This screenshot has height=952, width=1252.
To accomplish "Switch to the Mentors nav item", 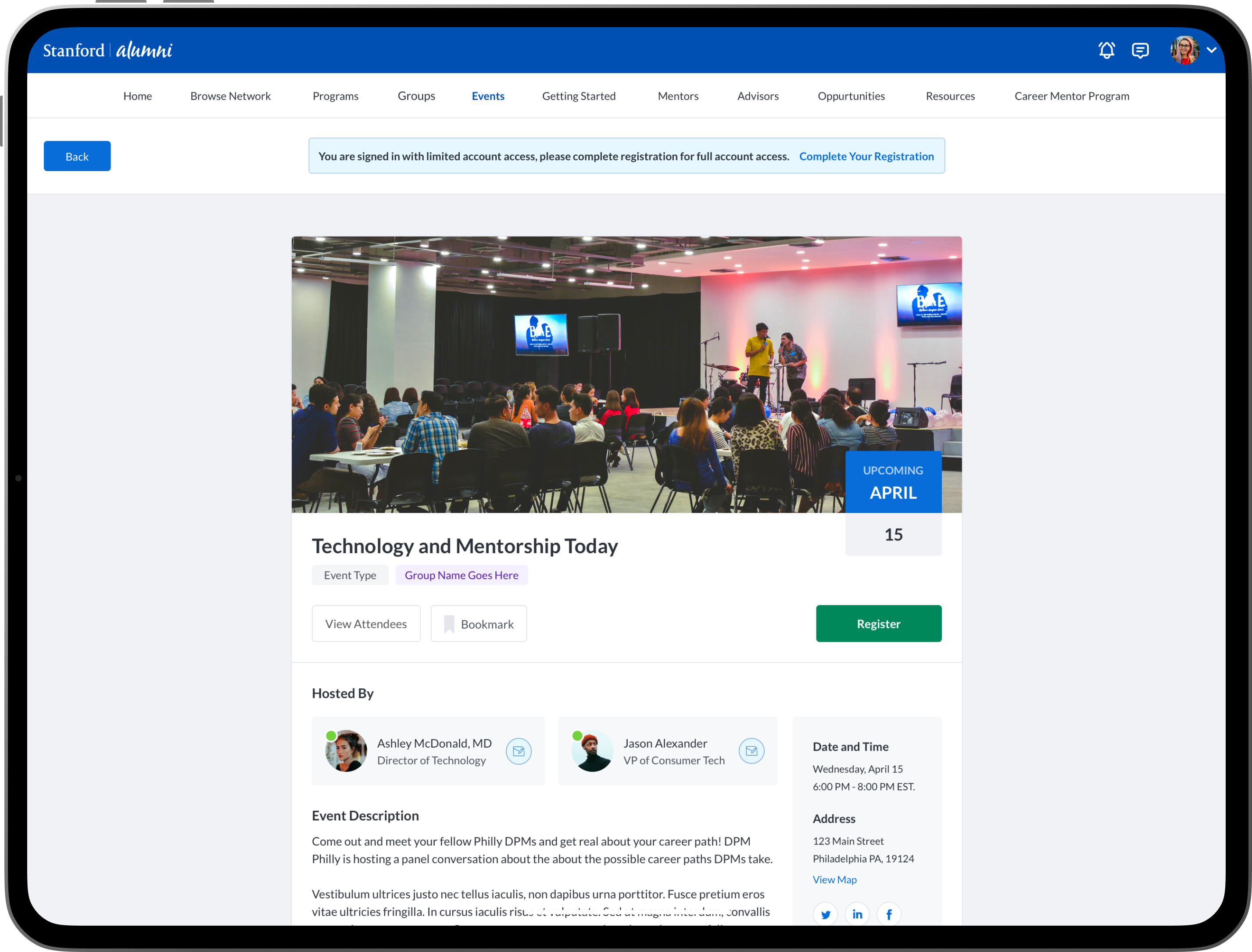I will (678, 96).
